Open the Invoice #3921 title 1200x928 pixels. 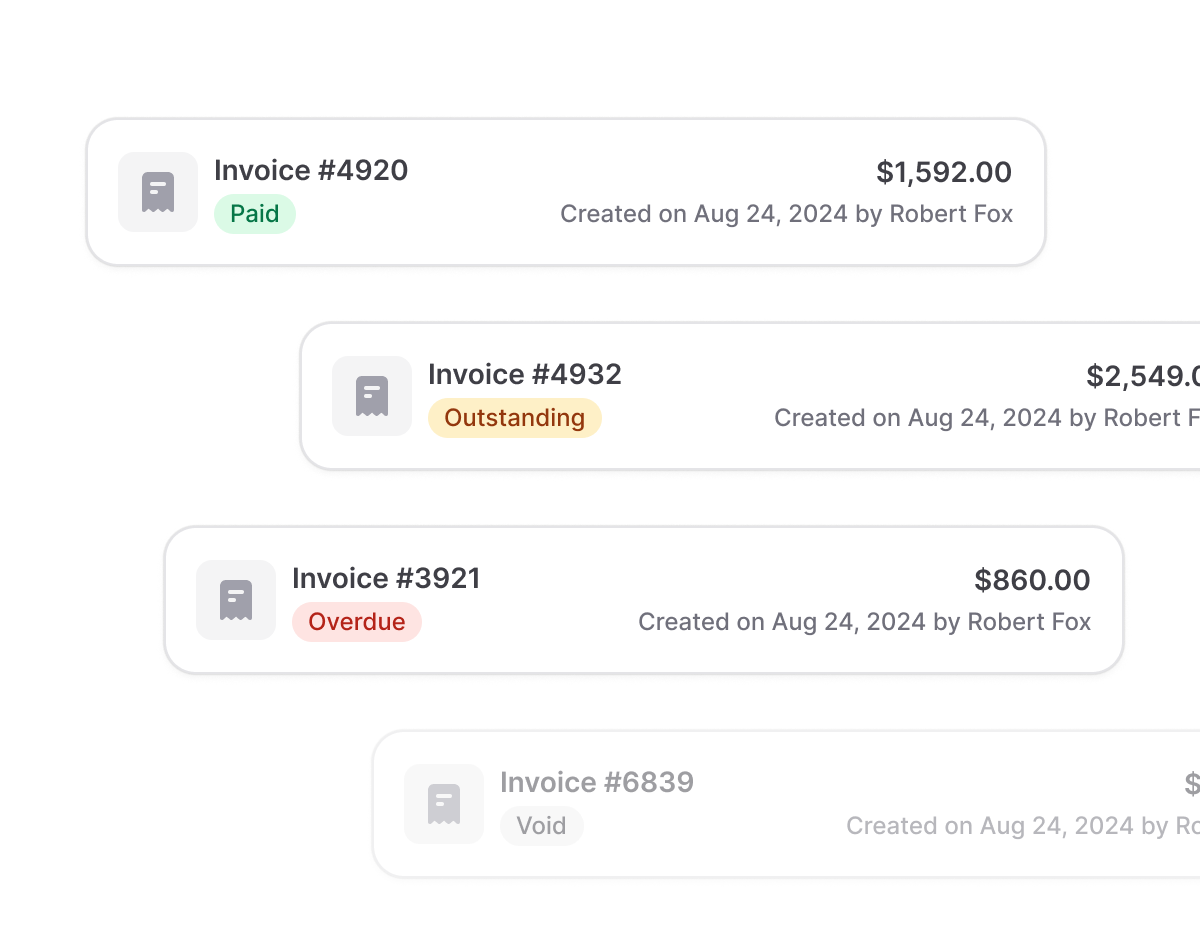[x=386, y=579]
